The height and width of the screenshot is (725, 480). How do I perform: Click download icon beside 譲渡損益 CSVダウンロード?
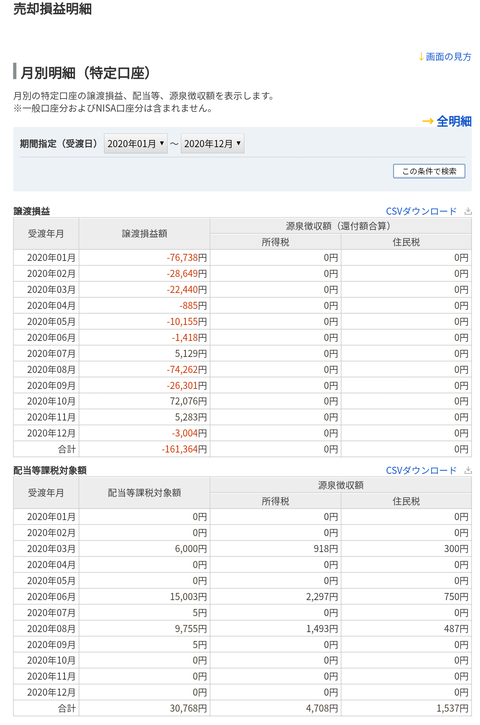(x=468, y=211)
